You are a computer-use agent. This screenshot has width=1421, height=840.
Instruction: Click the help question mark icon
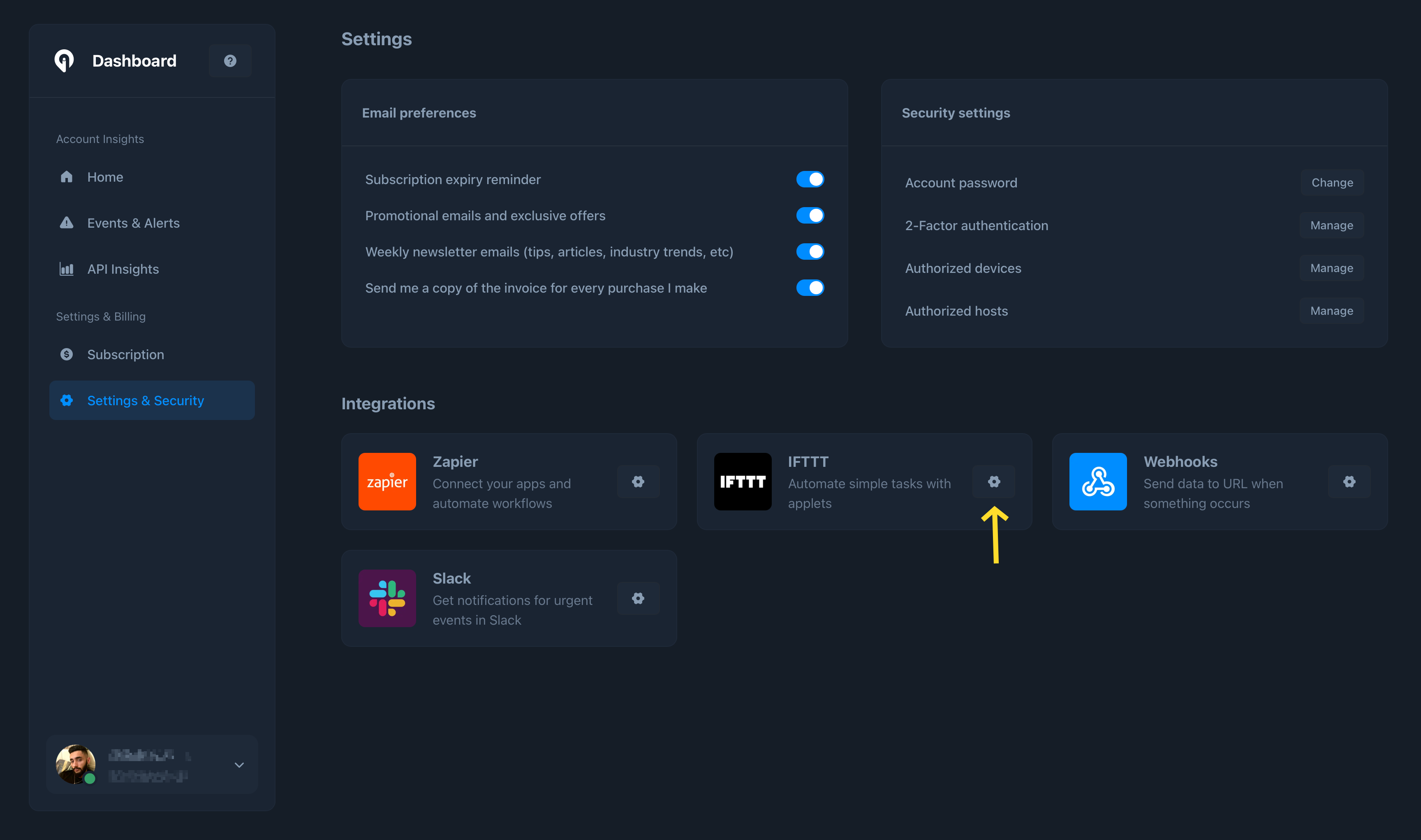(x=230, y=60)
